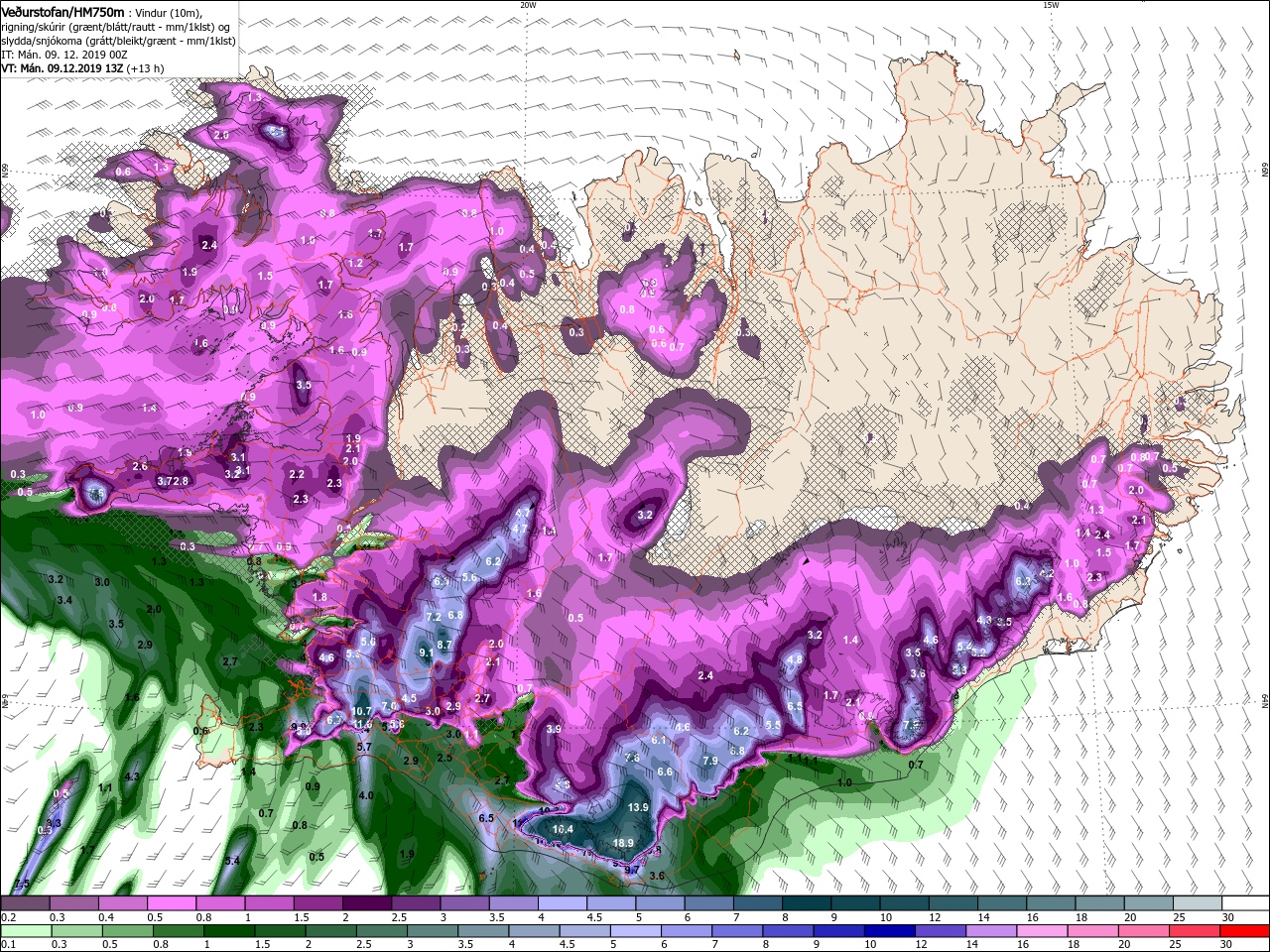Click the 8.7 snowfall value

click(444, 645)
